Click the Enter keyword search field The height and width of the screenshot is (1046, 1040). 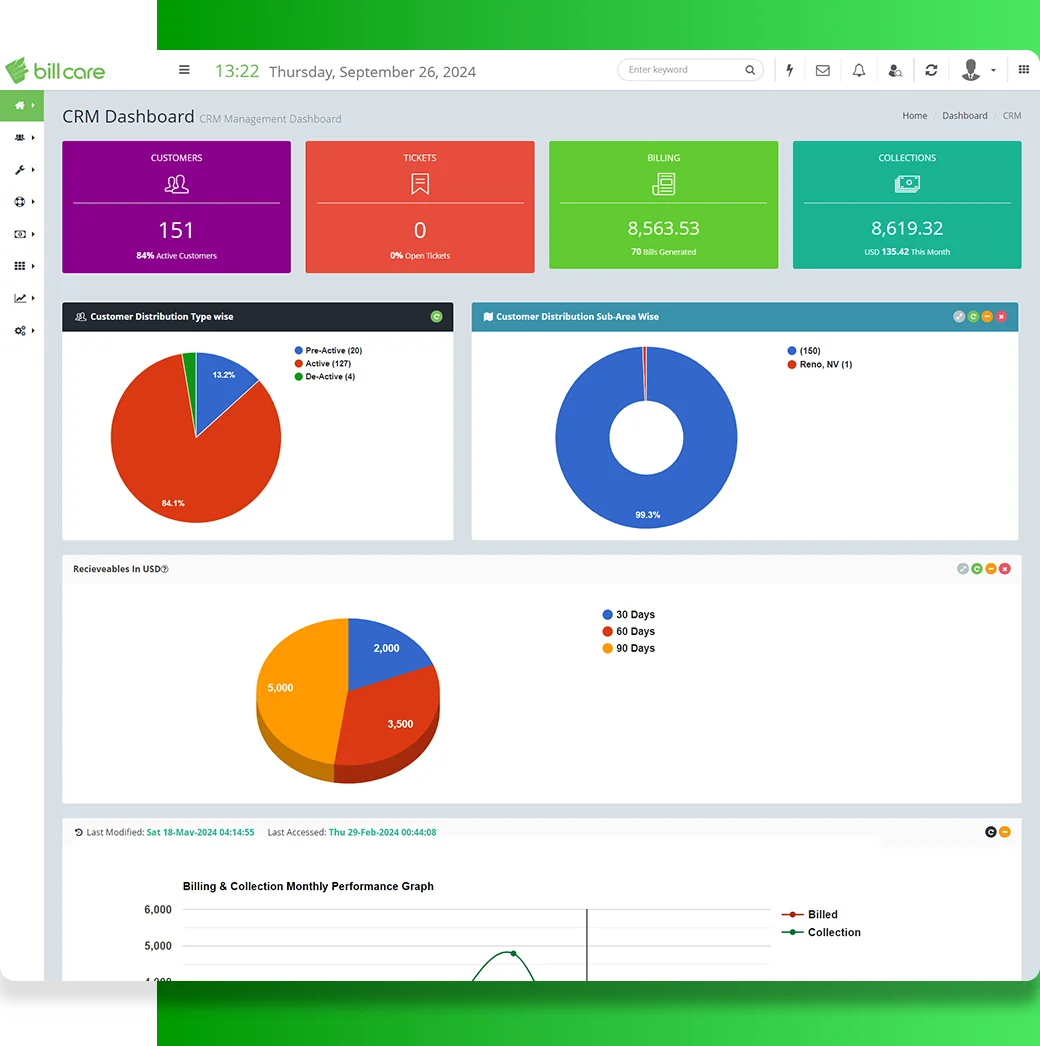coord(682,70)
